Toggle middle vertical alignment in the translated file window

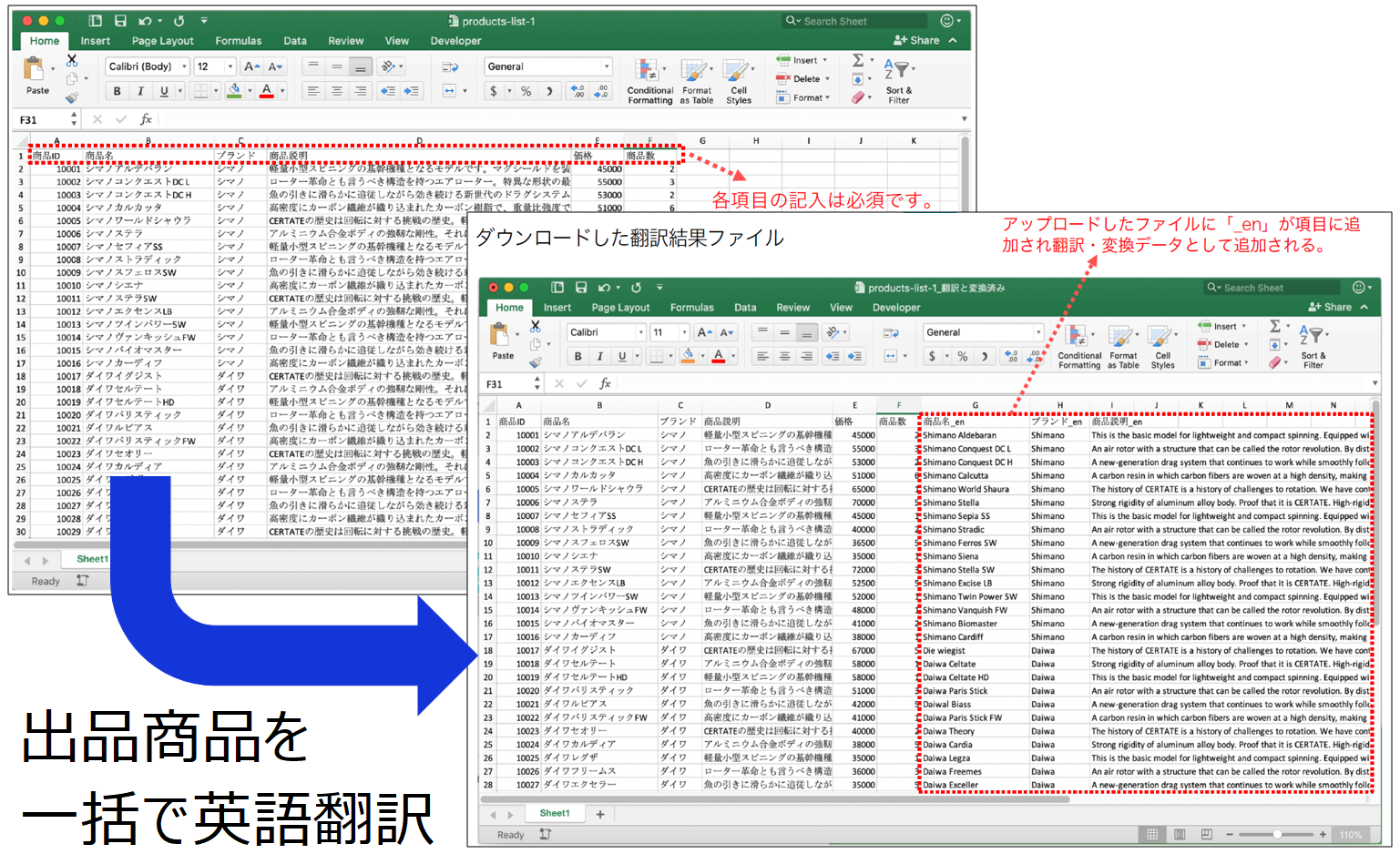784,332
